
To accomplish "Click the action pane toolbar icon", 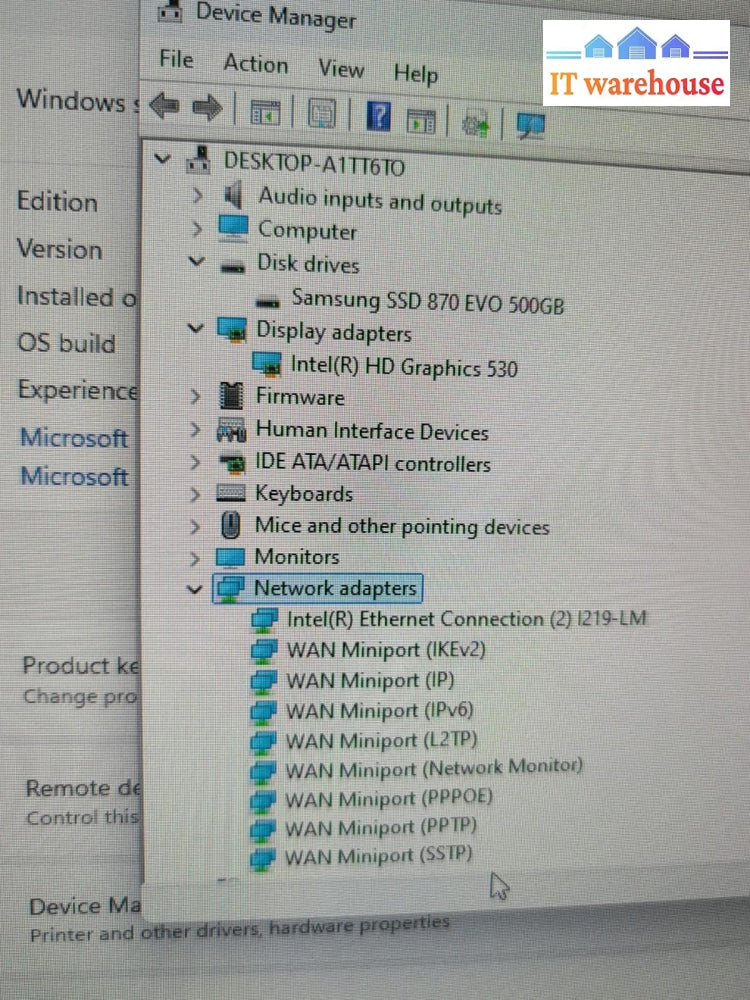I will click(421, 120).
